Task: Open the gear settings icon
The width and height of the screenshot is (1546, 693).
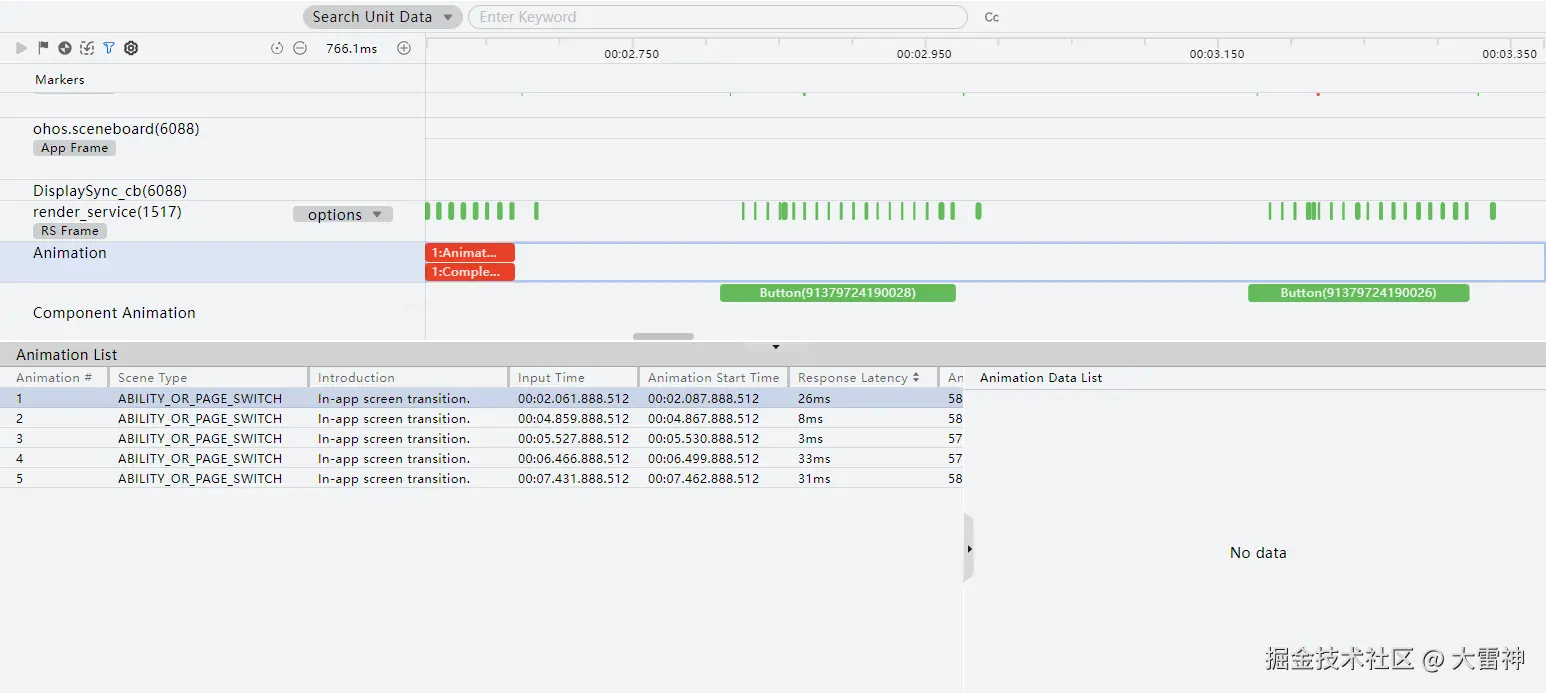Action: coord(131,48)
